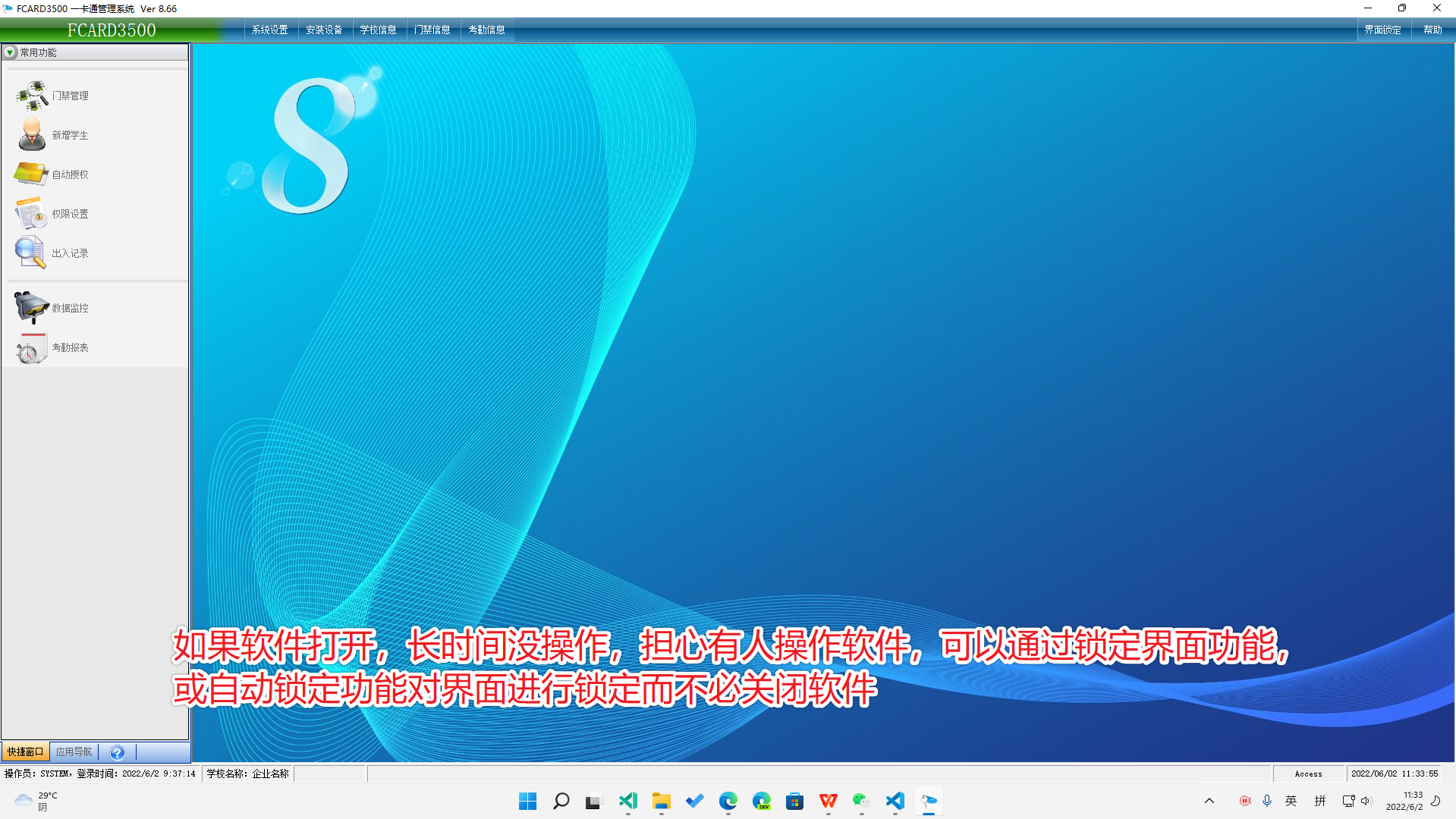Open the 安装设备 menu
The width and height of the screenshot is (1456, 819).
[x=324, y=30]
